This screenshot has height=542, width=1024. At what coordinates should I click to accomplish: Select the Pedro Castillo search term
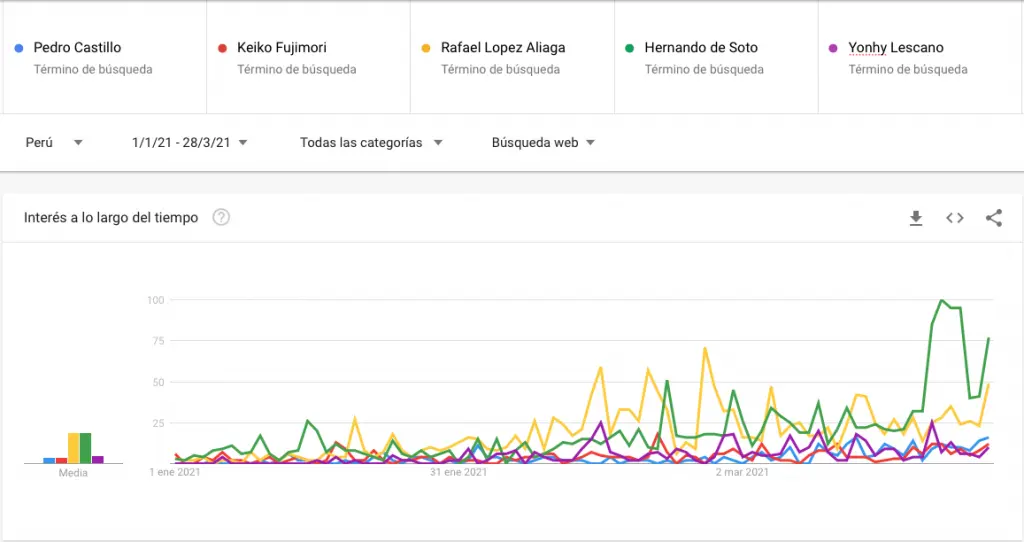tap(77, 48)
